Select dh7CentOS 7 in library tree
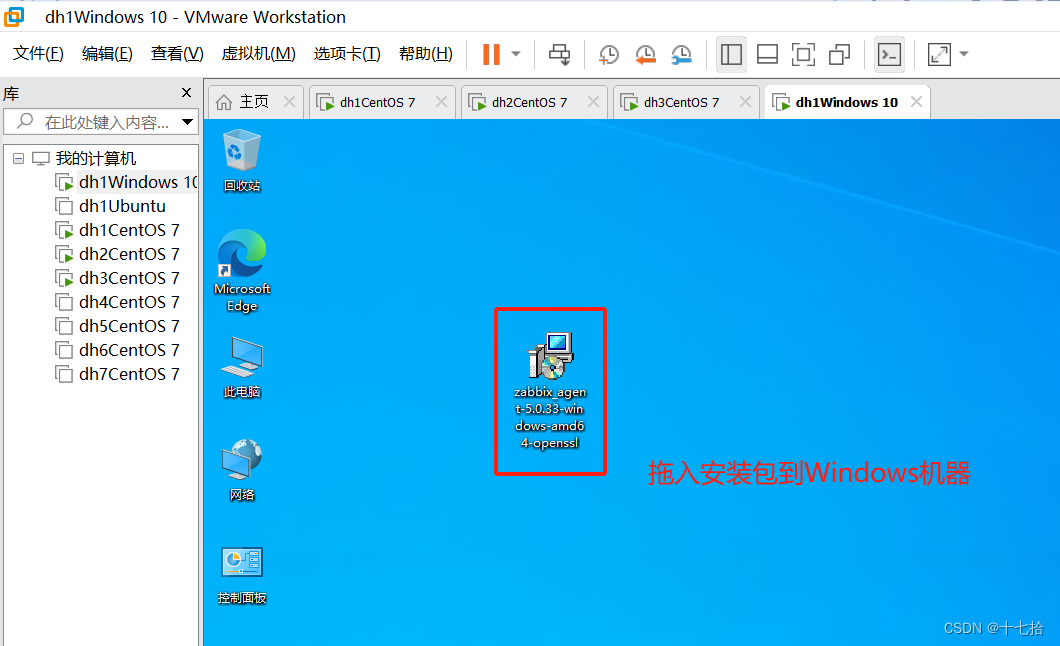This screenshot has height=646, width=1060. coord(129,374)
